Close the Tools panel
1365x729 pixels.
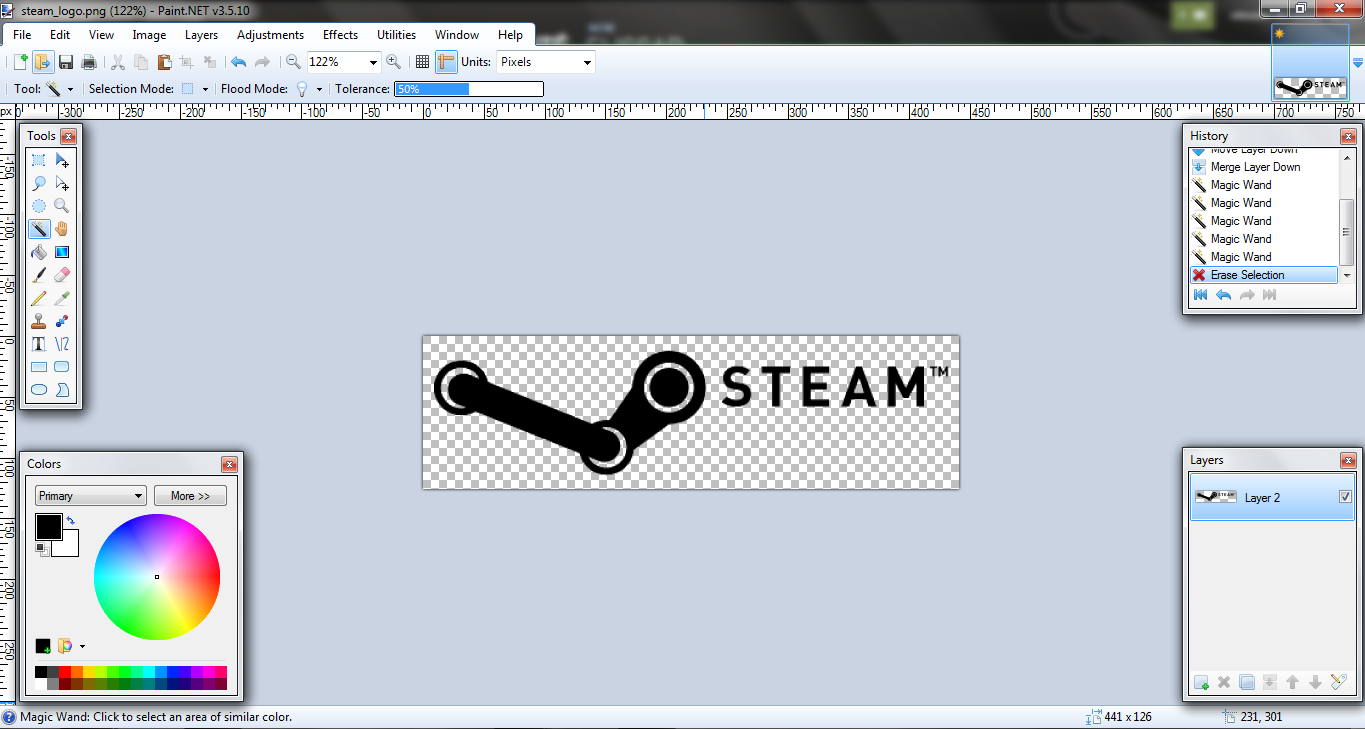(x=68, y=136)
